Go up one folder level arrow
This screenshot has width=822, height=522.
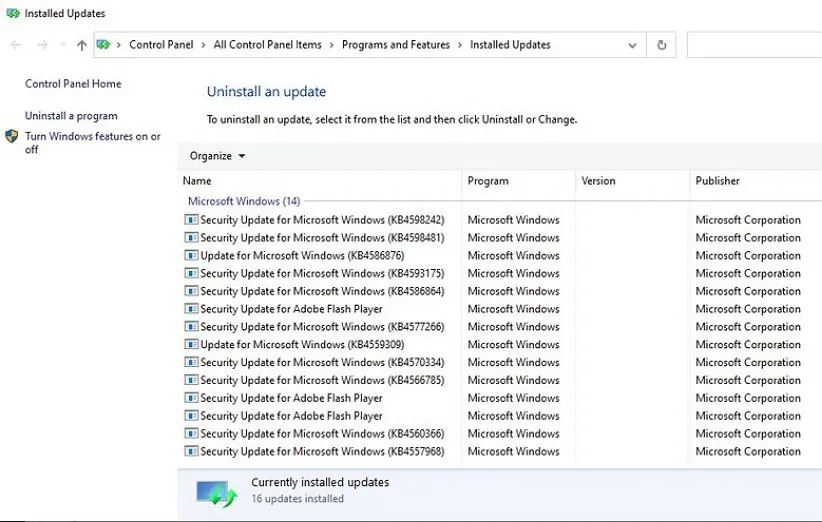point(82,45)
